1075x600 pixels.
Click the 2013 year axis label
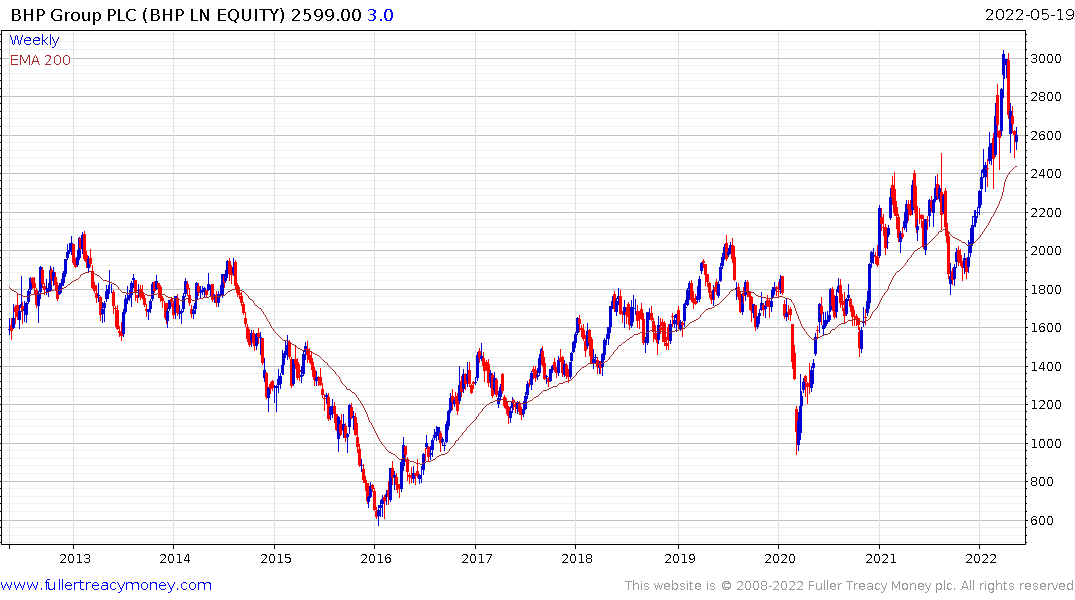click(x=75, y=558)
